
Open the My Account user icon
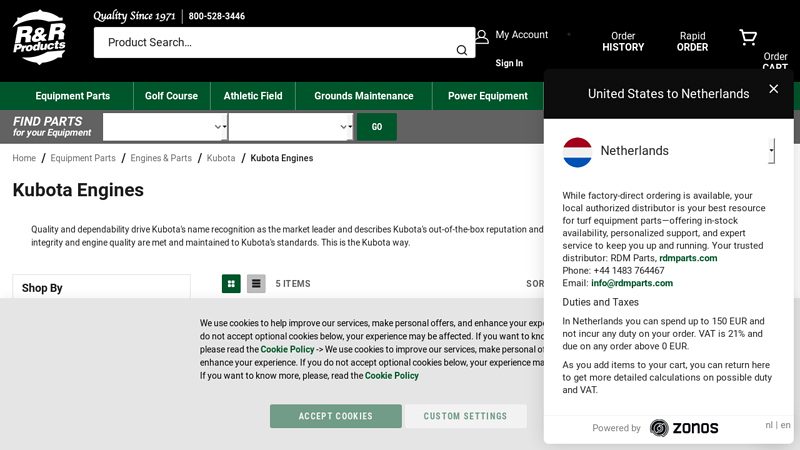[x=482, y=36]
